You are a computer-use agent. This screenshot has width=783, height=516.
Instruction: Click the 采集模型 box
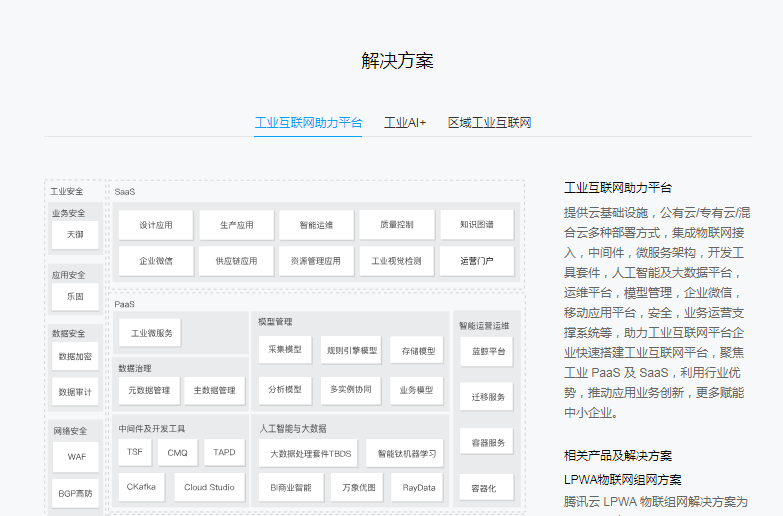click(285, 350)
